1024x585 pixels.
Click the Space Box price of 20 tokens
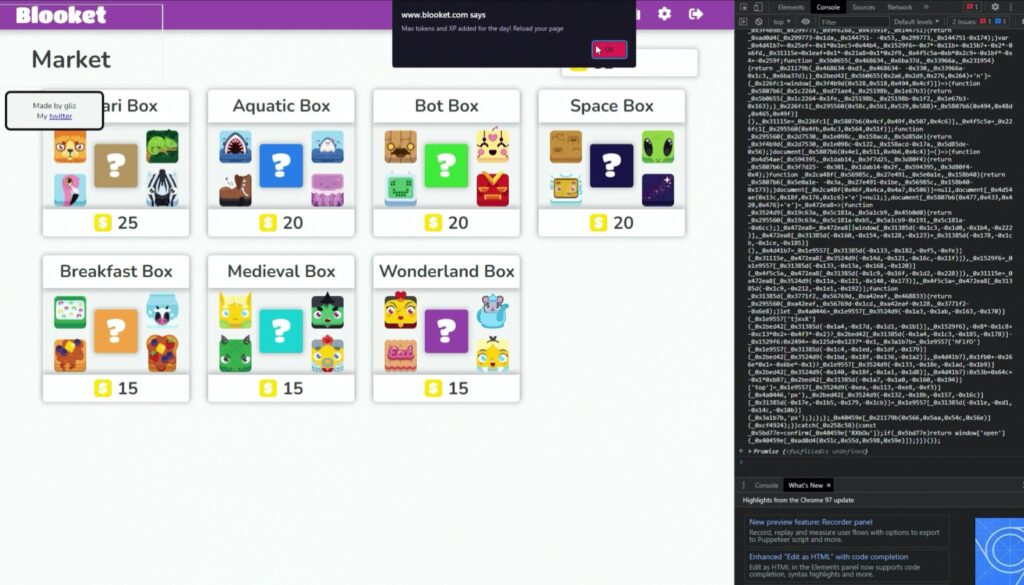point(612,223)
